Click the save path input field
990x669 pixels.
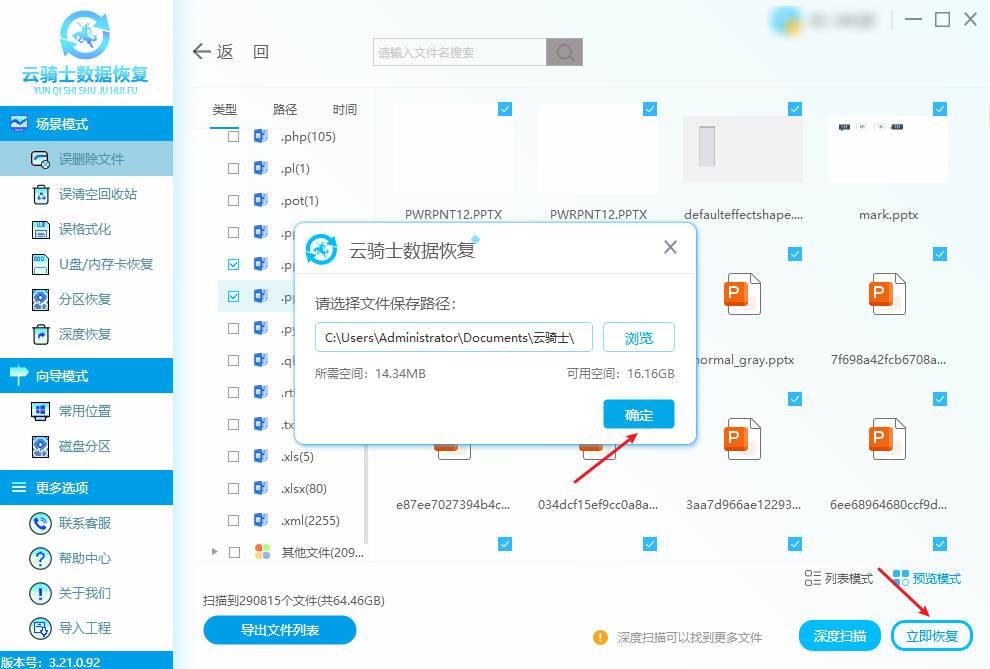click(x=453, y=338)
